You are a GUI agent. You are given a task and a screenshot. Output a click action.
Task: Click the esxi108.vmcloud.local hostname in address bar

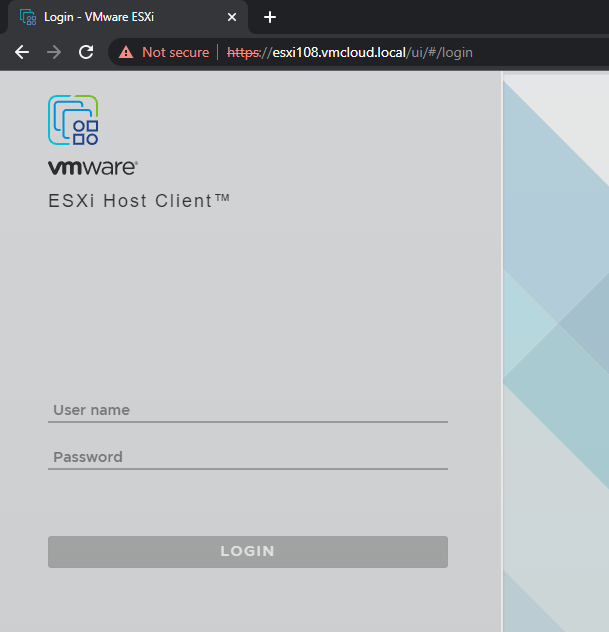click(331, 52)
